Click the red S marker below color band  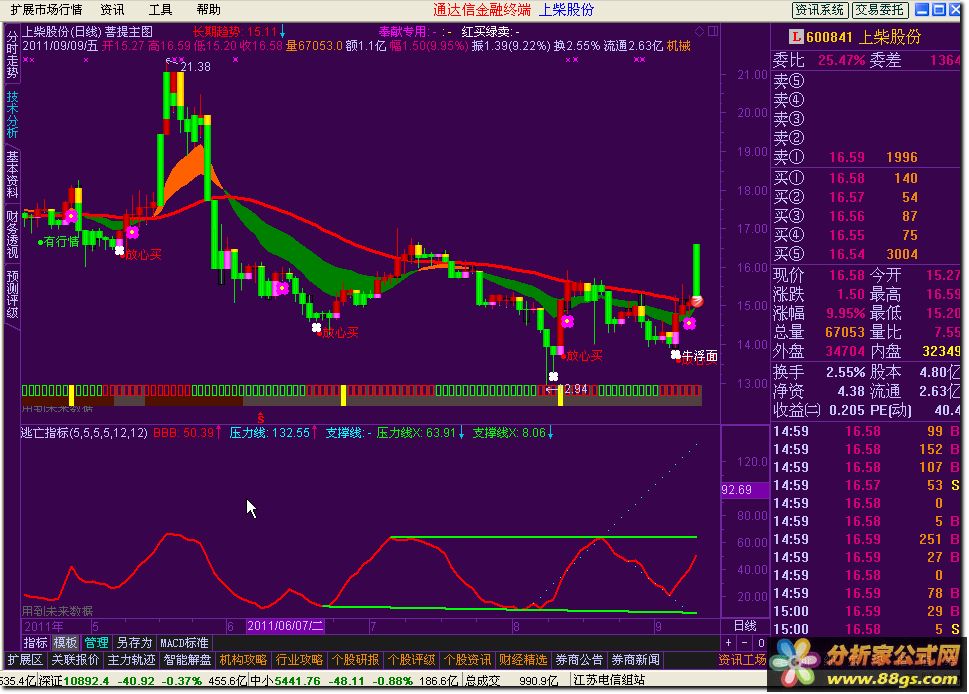261,418
